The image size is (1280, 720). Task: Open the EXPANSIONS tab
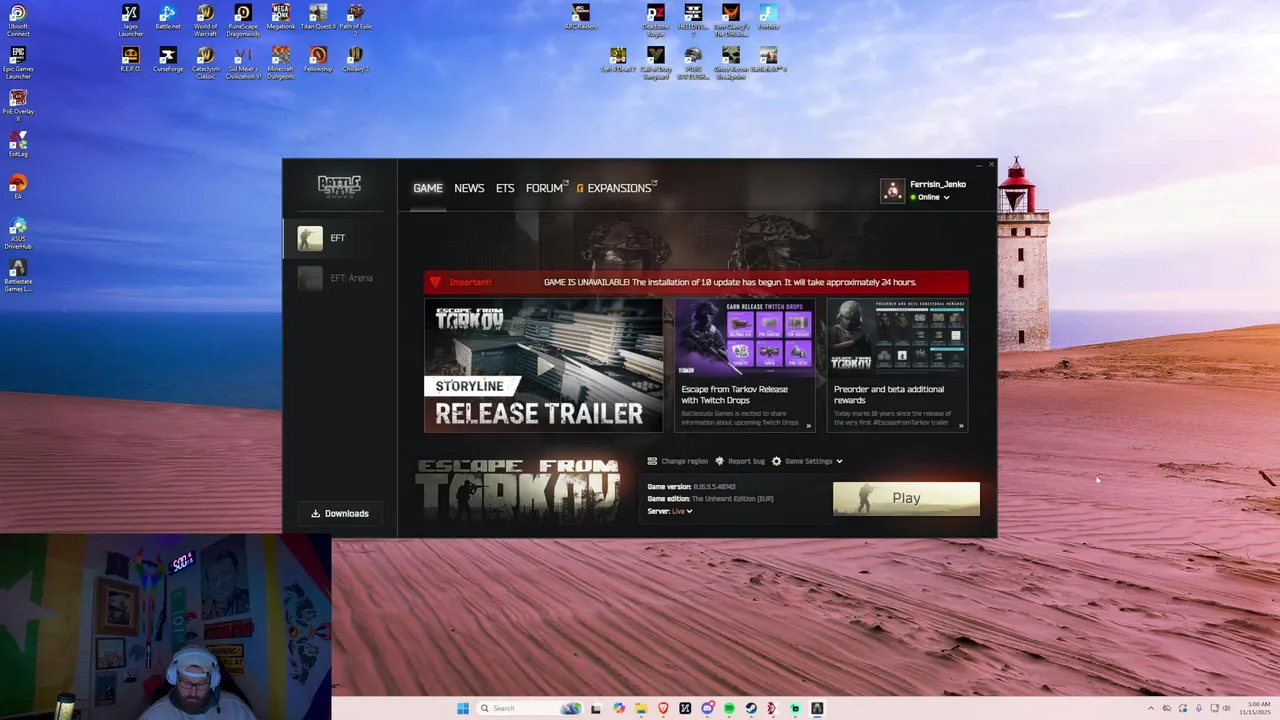tap(617, 188)
